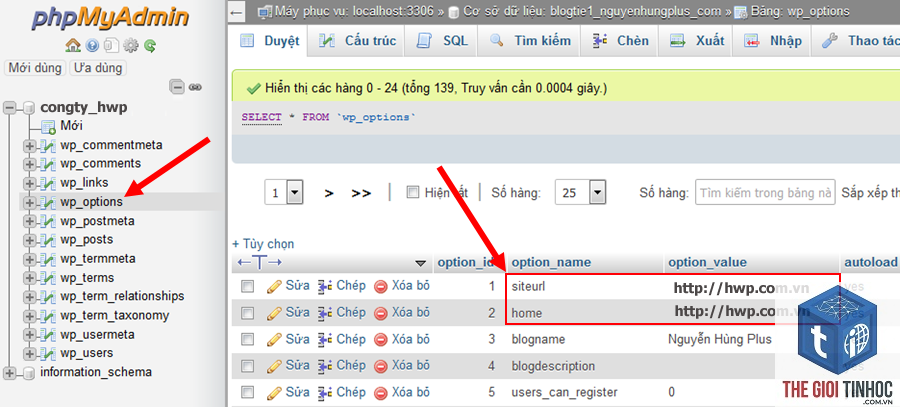
Task: Toggle the show-all rows checkbox
Action: point(413,192)
